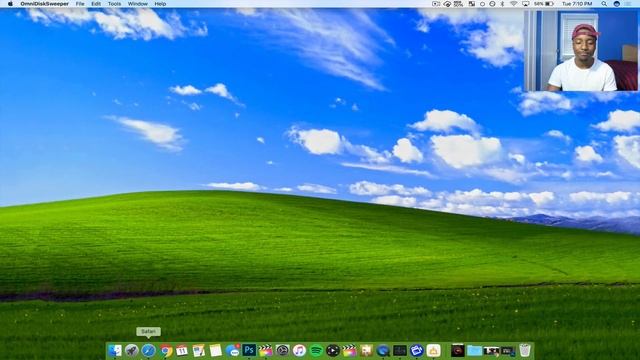This screenshot has width=640, height=360.
Task: Launch Launchpad rocket icon in Dock
Action: click(131, 350)
